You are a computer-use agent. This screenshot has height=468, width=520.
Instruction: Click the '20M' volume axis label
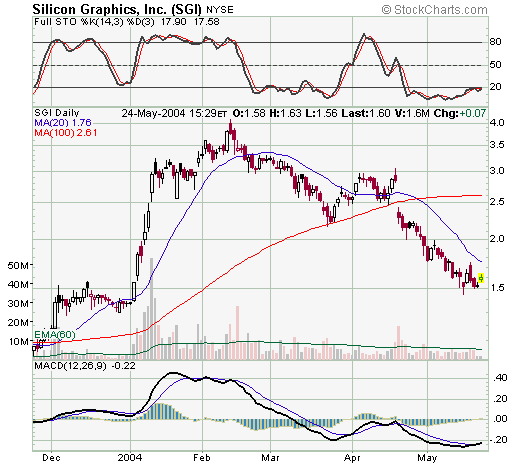tap(18, 323)
